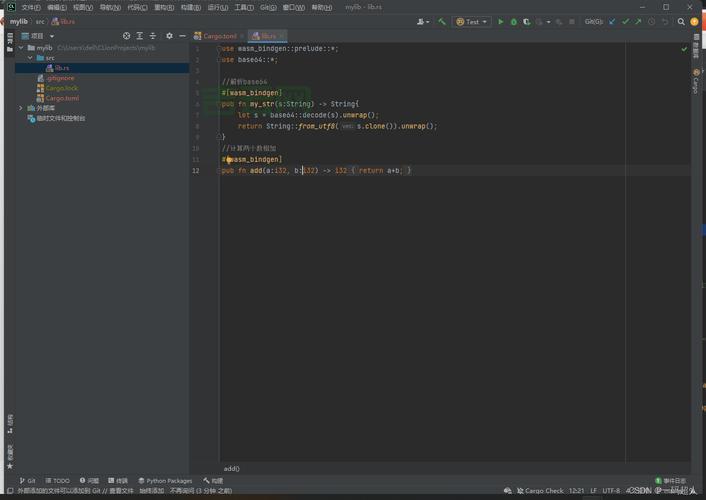
Task: Run the Test configuration with green play button
Action: click(501, 21)
